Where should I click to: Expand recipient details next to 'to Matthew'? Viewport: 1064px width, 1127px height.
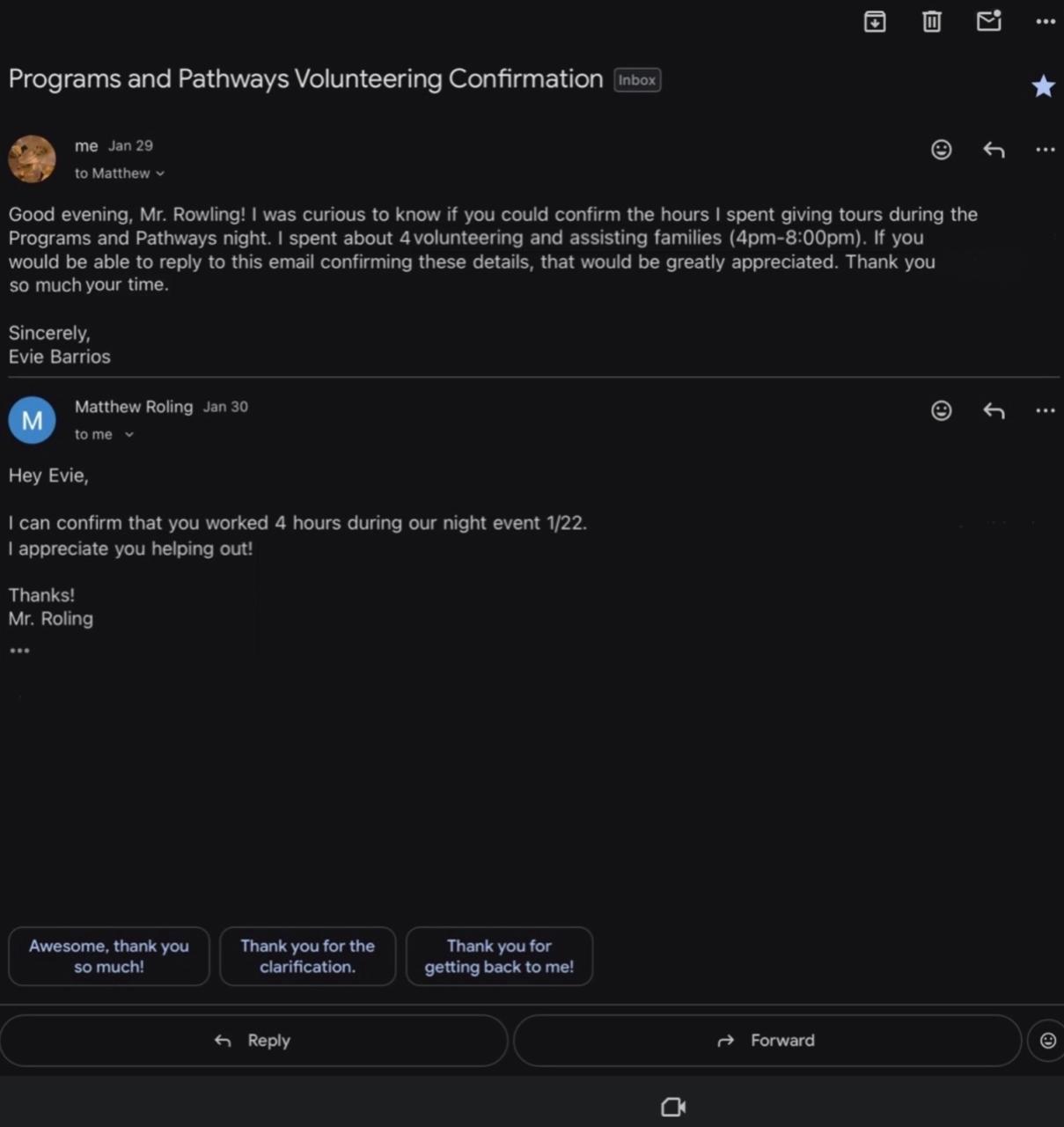pyautogui.click(x=160, y=173)
